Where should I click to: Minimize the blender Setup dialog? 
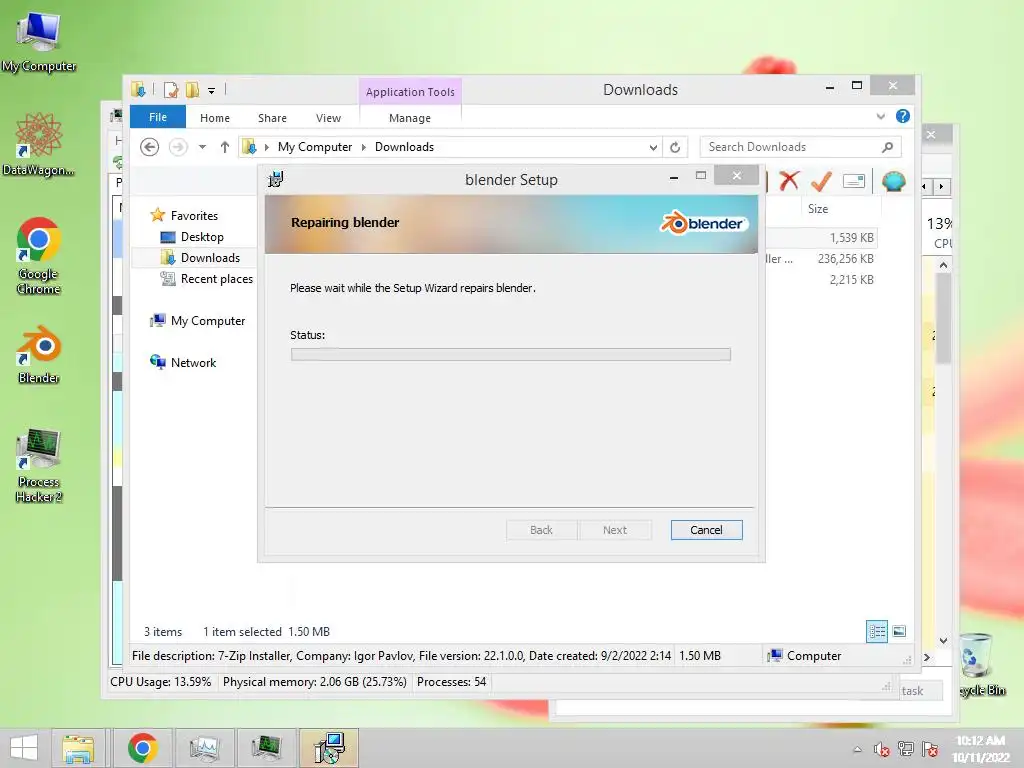(673, 176)
